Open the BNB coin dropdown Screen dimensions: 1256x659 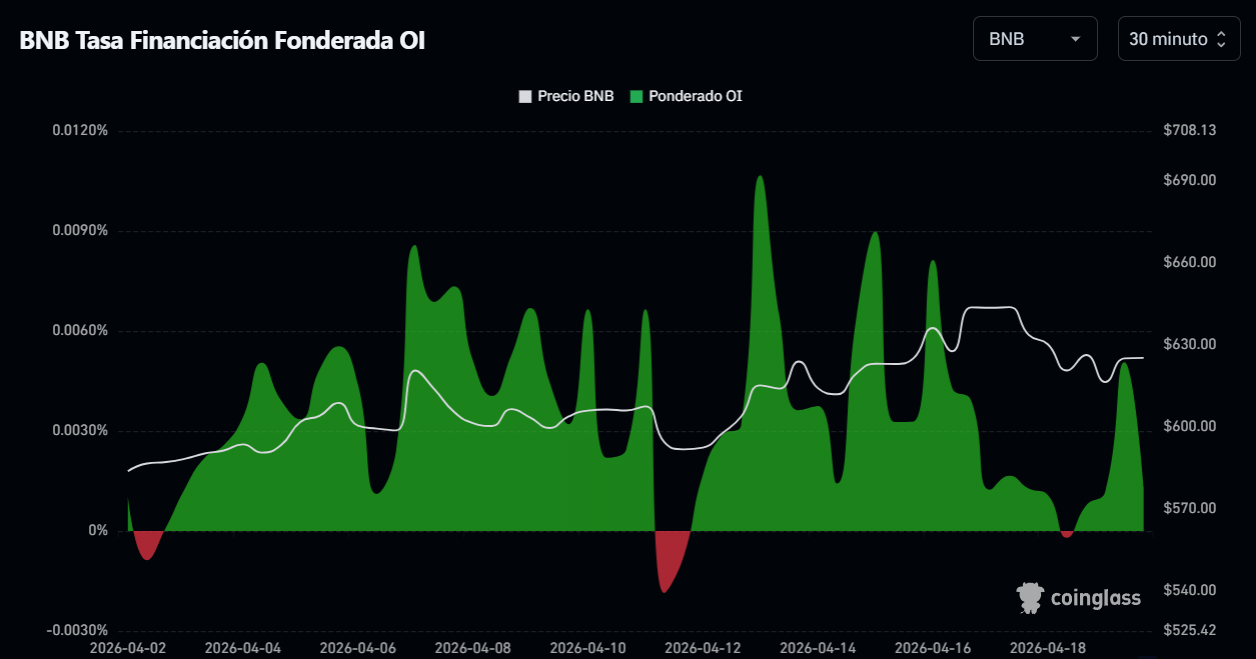click(x=1035, y=39)
